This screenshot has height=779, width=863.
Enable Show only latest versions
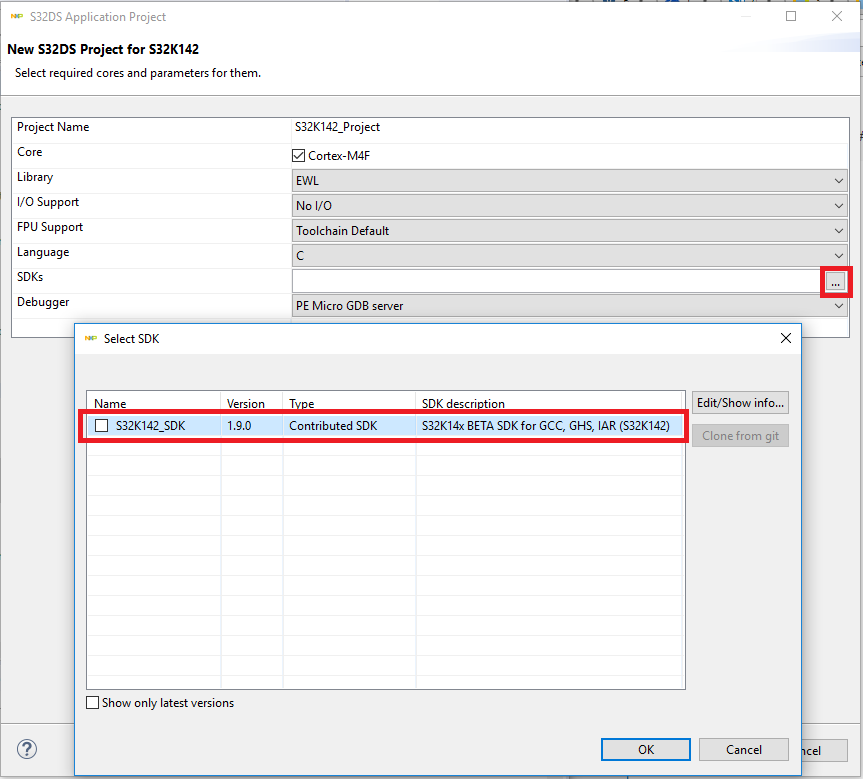coord(92,703)
